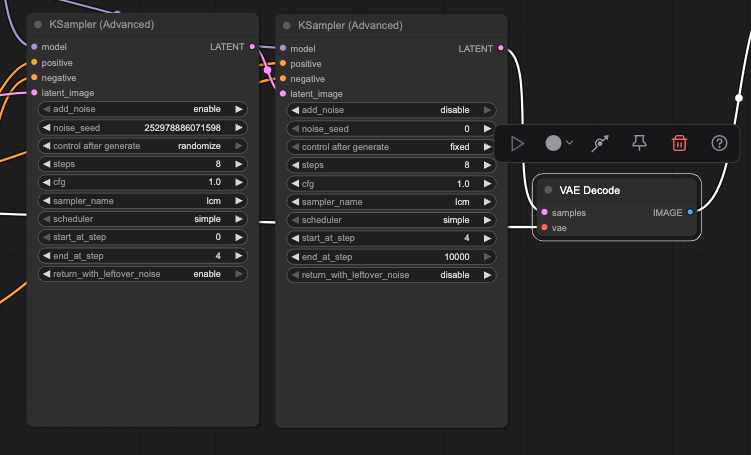Screen dimensions: 751x455
Task: Delete the selected node with the red trash icon
Action: (679, 143)
